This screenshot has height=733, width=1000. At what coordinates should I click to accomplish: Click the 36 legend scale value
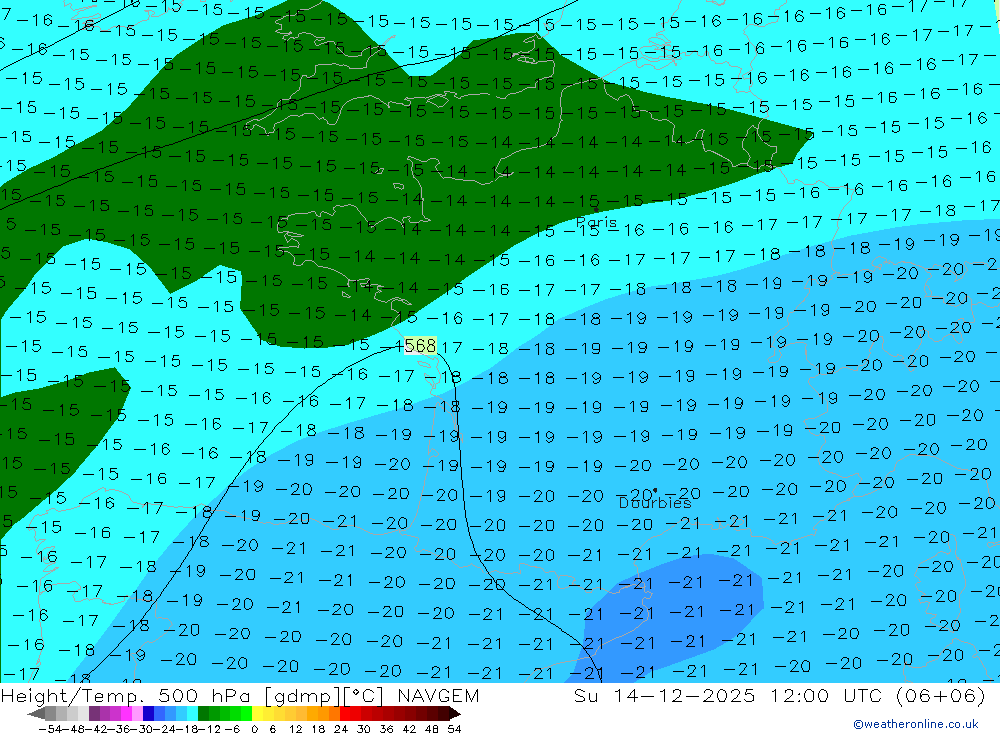click(386, 729)
